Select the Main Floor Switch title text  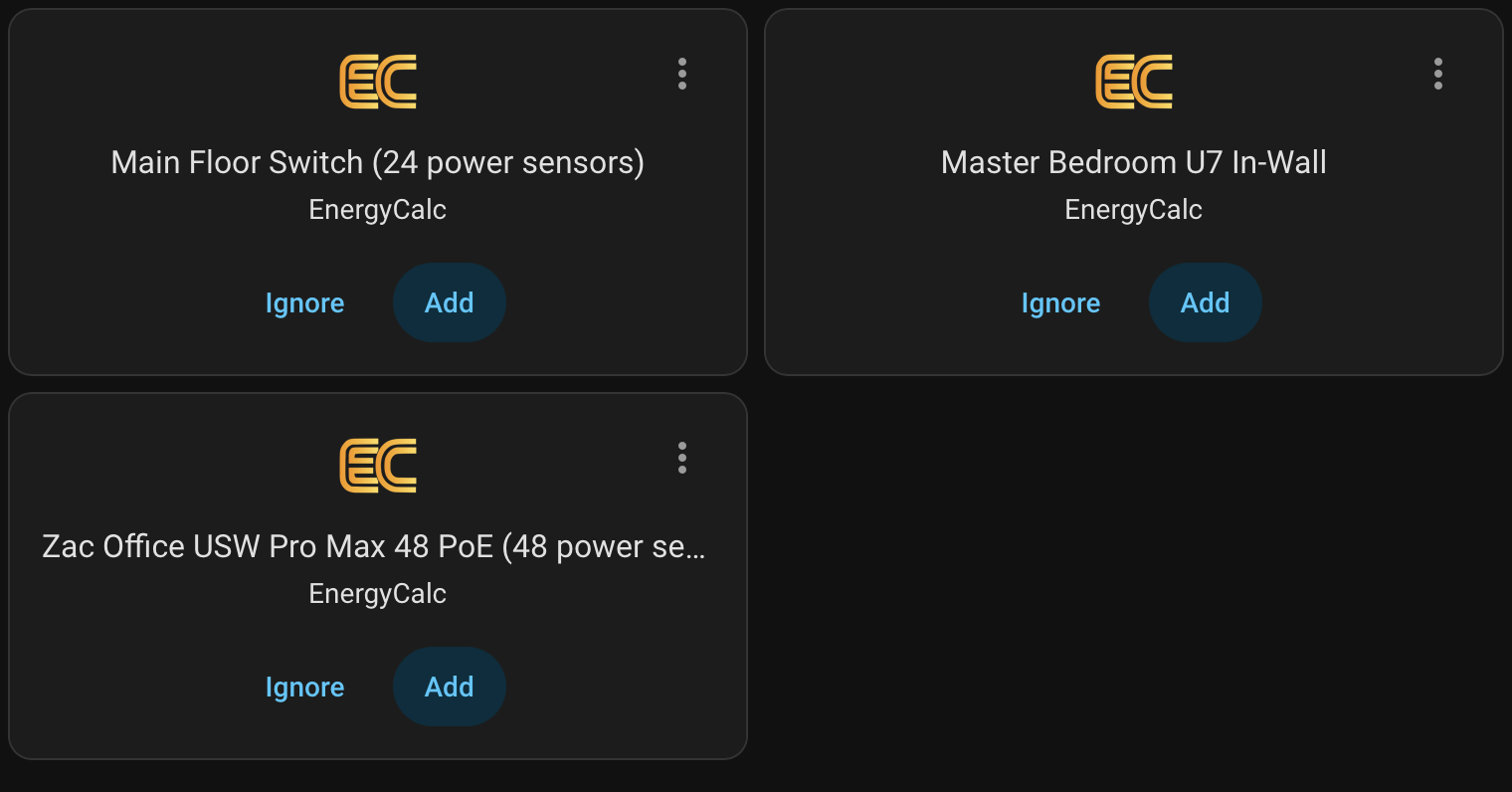[x=378, y=162]
